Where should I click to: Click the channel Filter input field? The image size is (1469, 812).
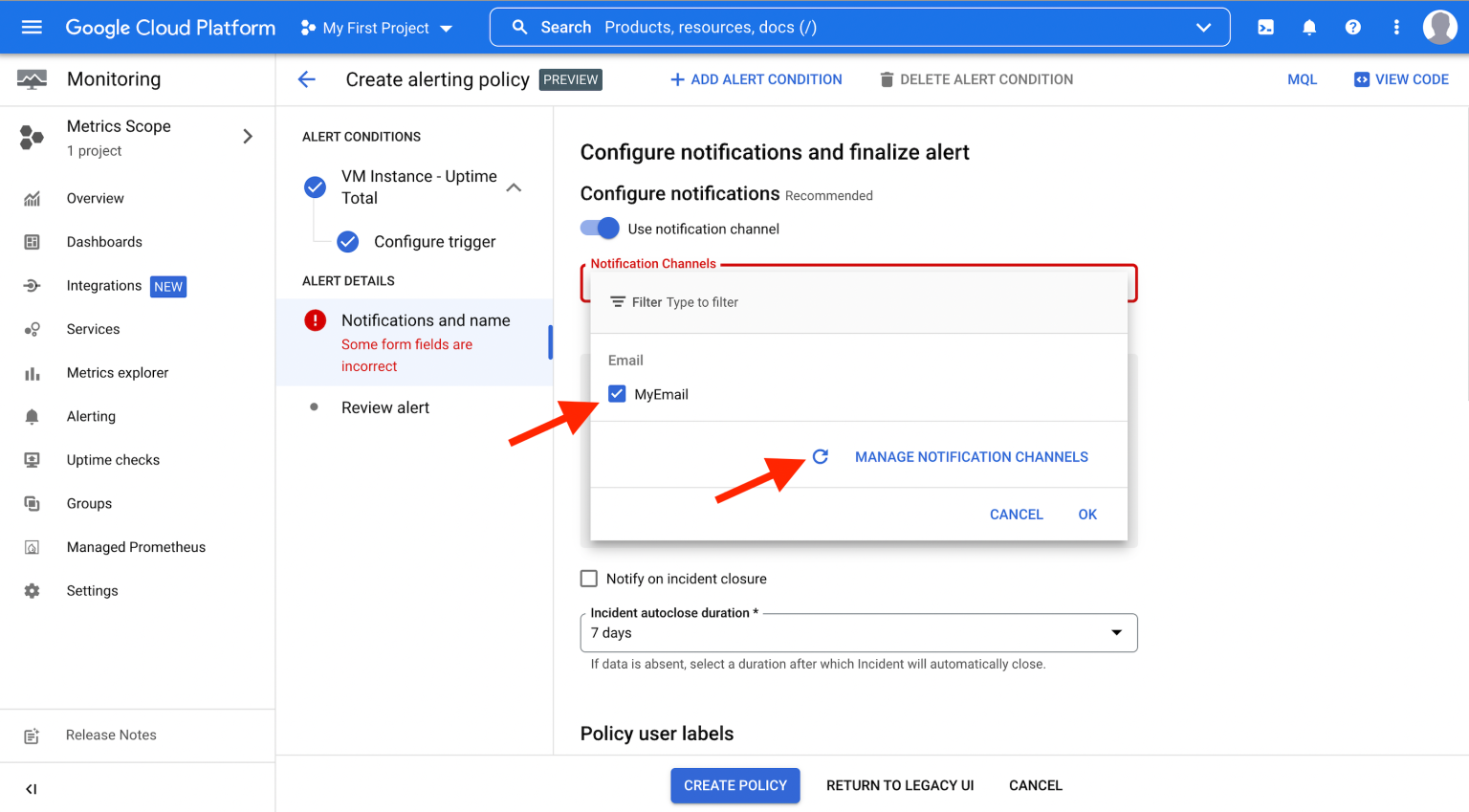pyautogui.click(x=859, y=302)
